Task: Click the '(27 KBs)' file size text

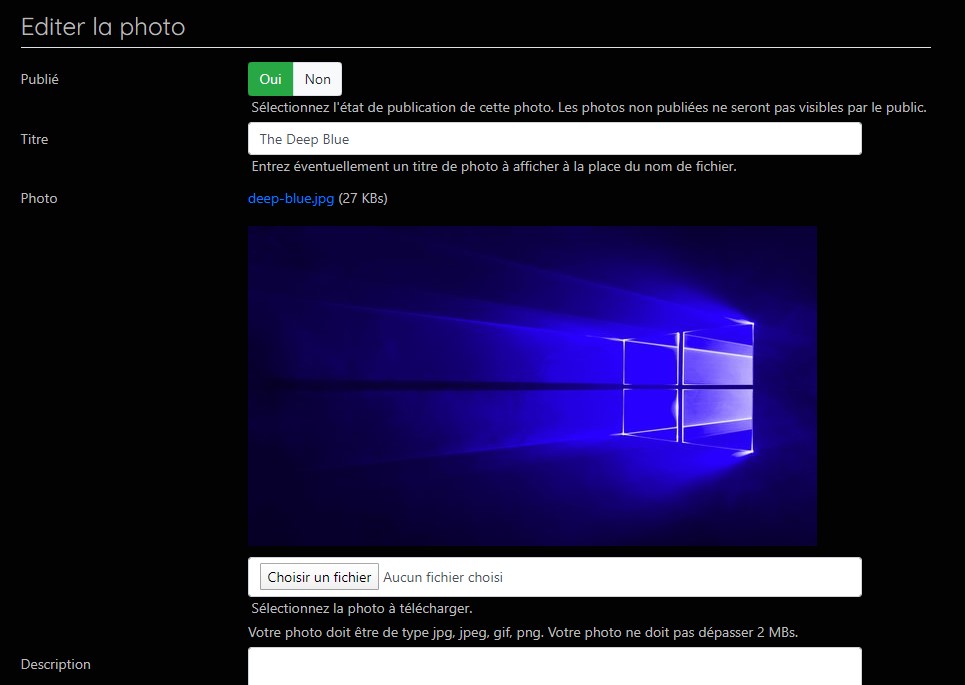Action: click(363, 198)
